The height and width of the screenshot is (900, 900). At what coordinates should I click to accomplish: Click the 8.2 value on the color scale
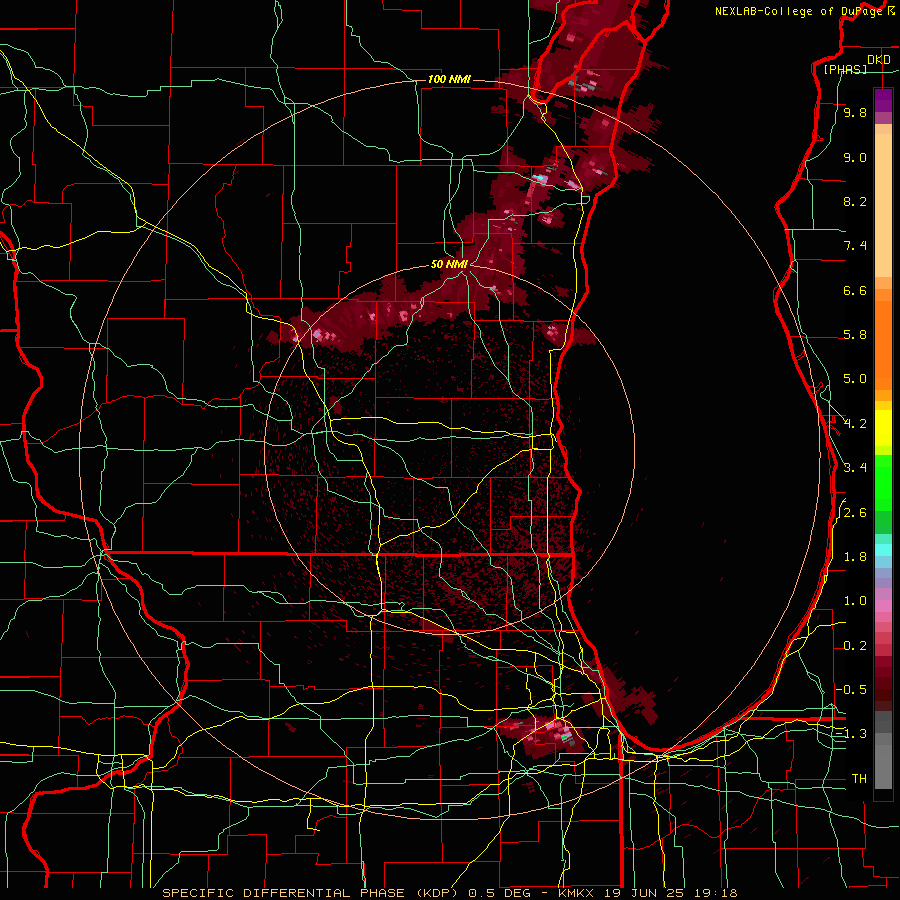point(855,201)
